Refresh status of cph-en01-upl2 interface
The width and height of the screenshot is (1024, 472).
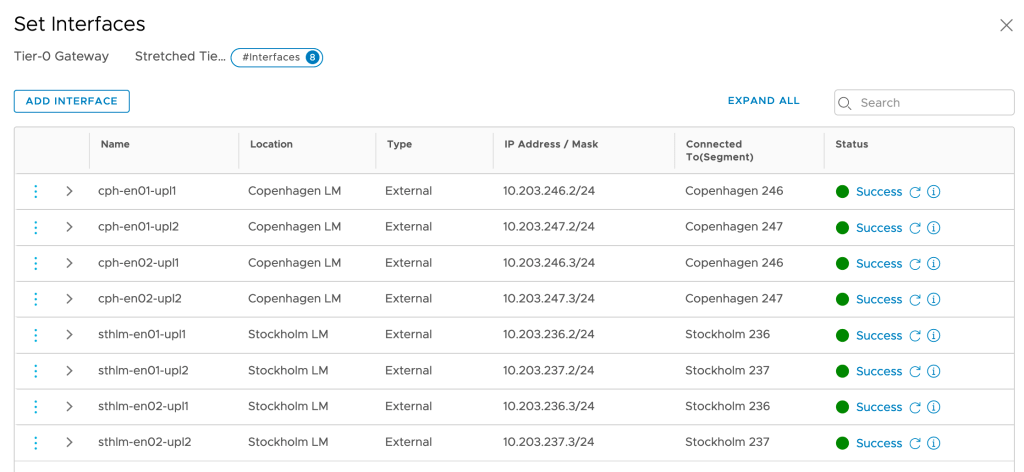(x=914, y=228)
